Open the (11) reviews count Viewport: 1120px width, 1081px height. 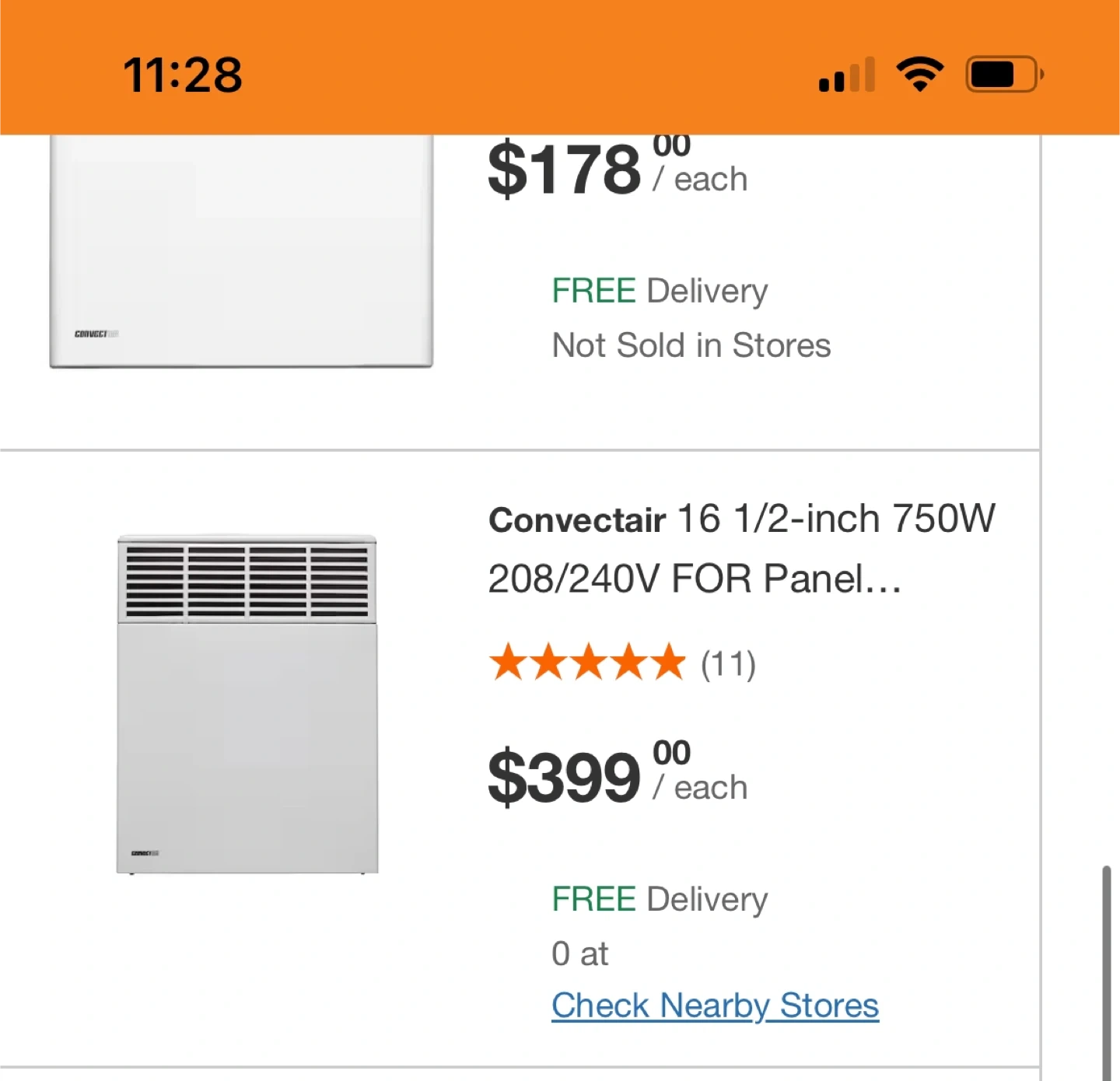(x=728, y=664)
